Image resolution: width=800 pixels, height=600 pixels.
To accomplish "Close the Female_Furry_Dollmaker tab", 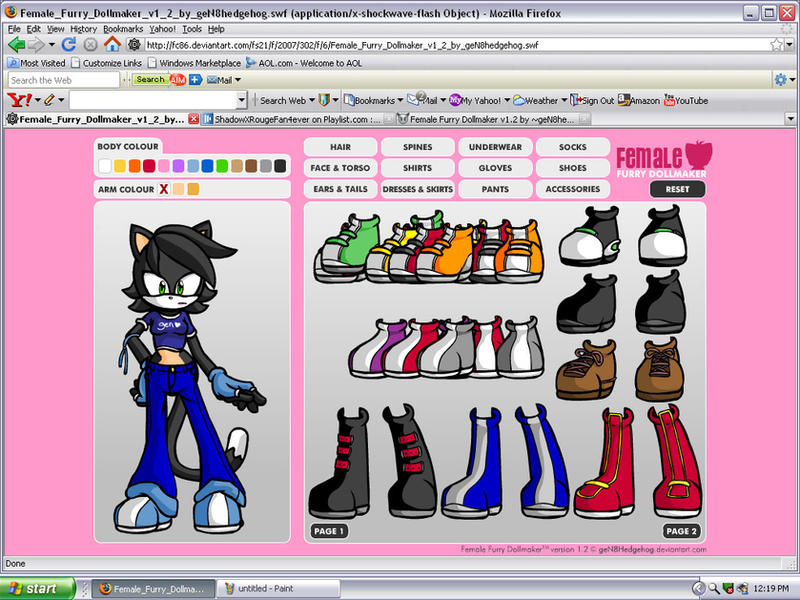I will [193, 119].
